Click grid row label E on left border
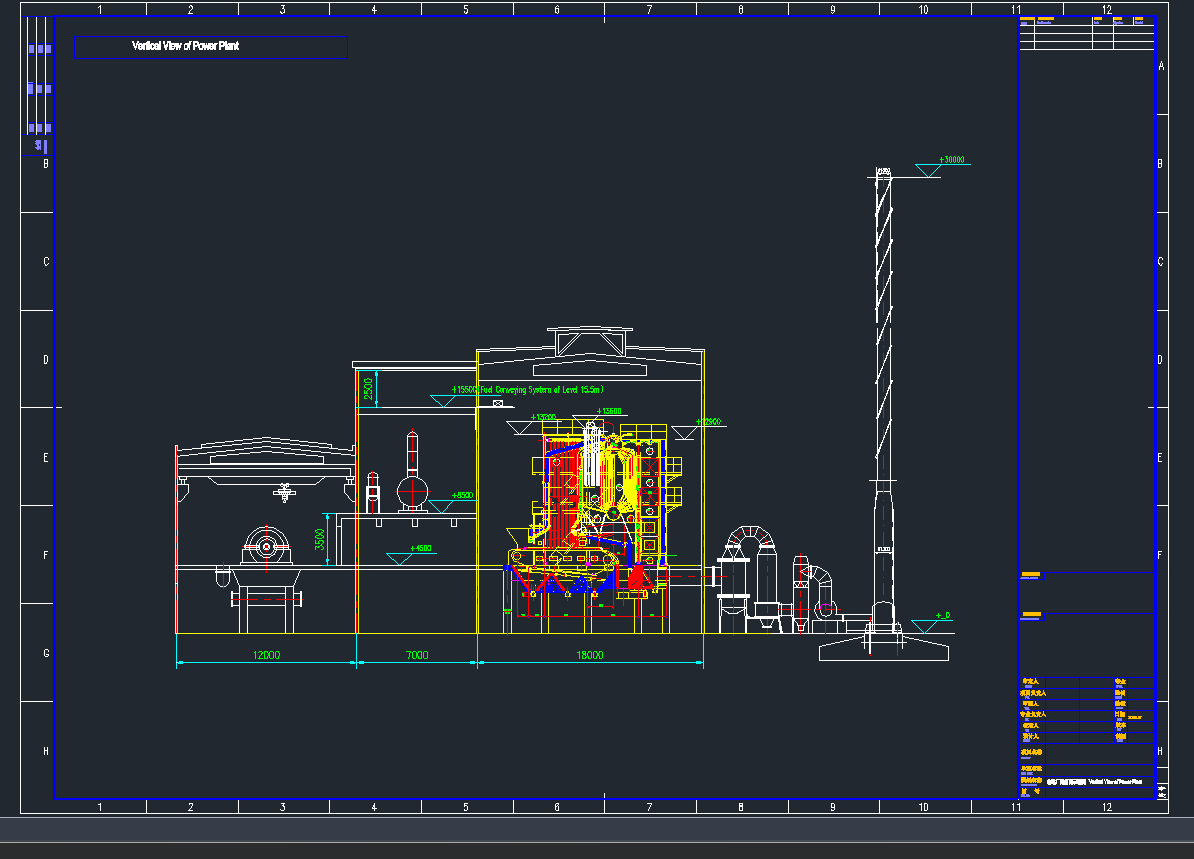 pyautogui.click(x=46, y=458)
